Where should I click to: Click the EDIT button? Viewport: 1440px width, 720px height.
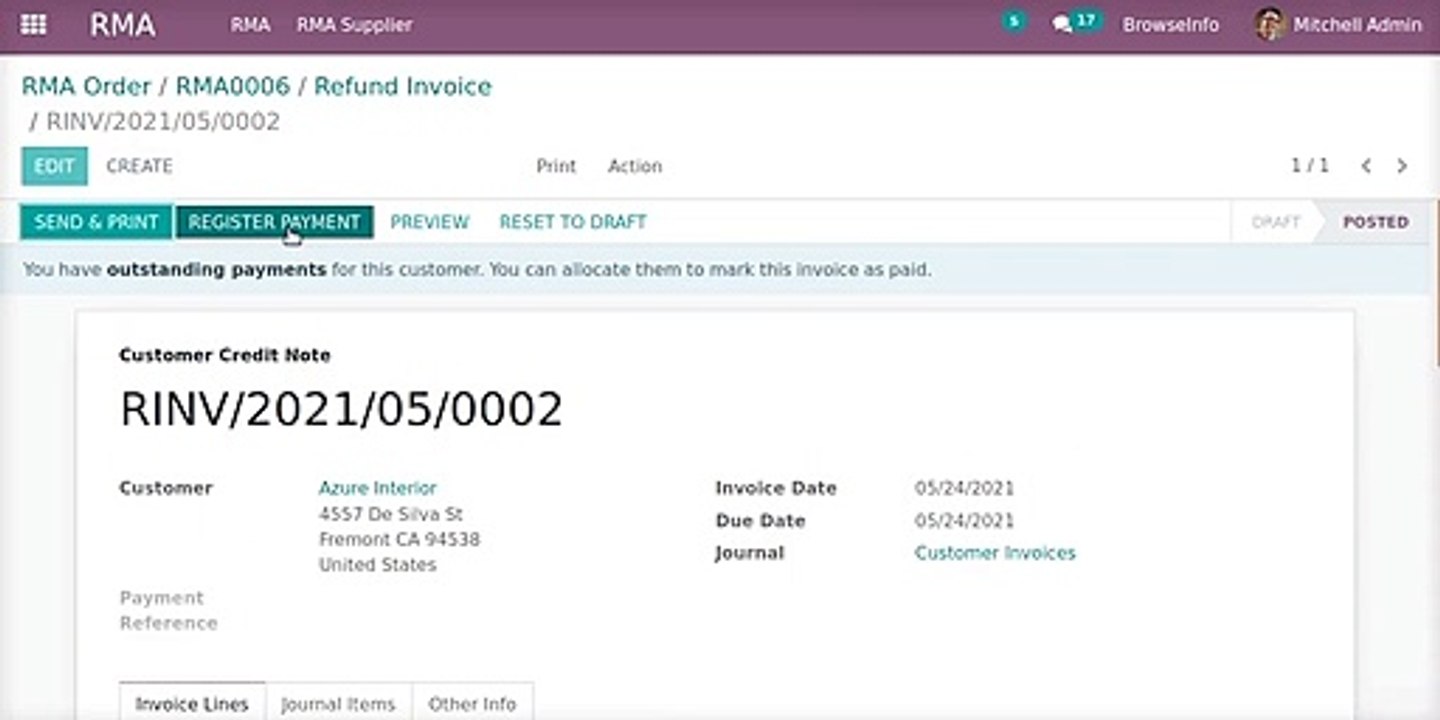(x=54, y=166)
